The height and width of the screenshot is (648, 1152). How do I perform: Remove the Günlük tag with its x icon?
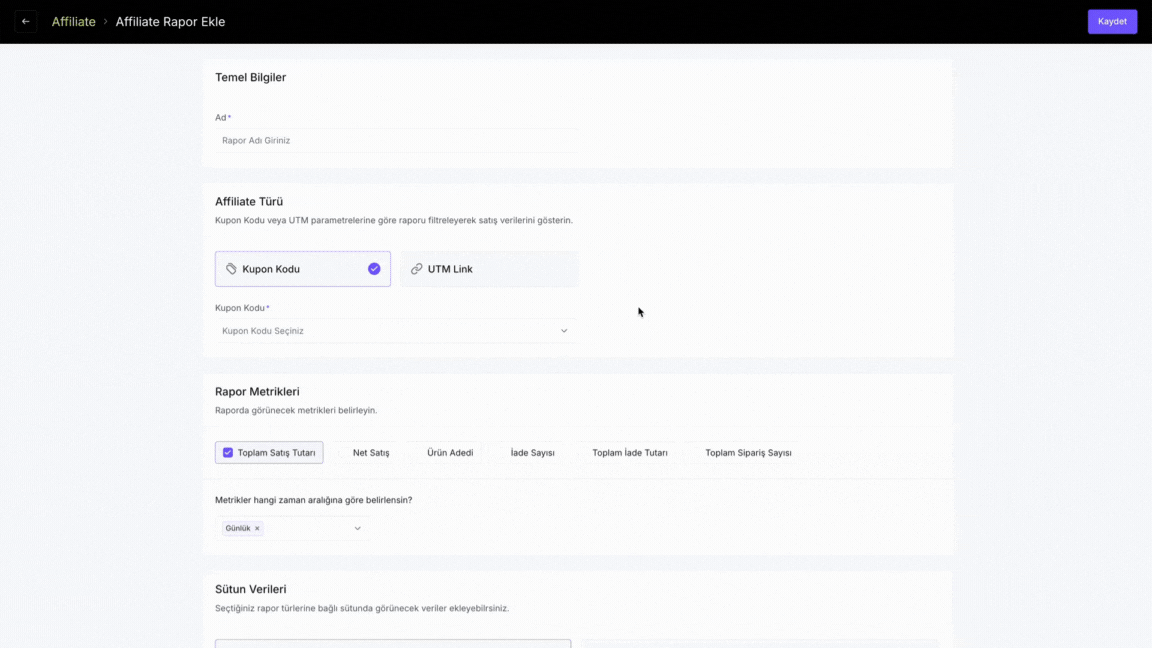pyautogui.click(x=257, y=529)
